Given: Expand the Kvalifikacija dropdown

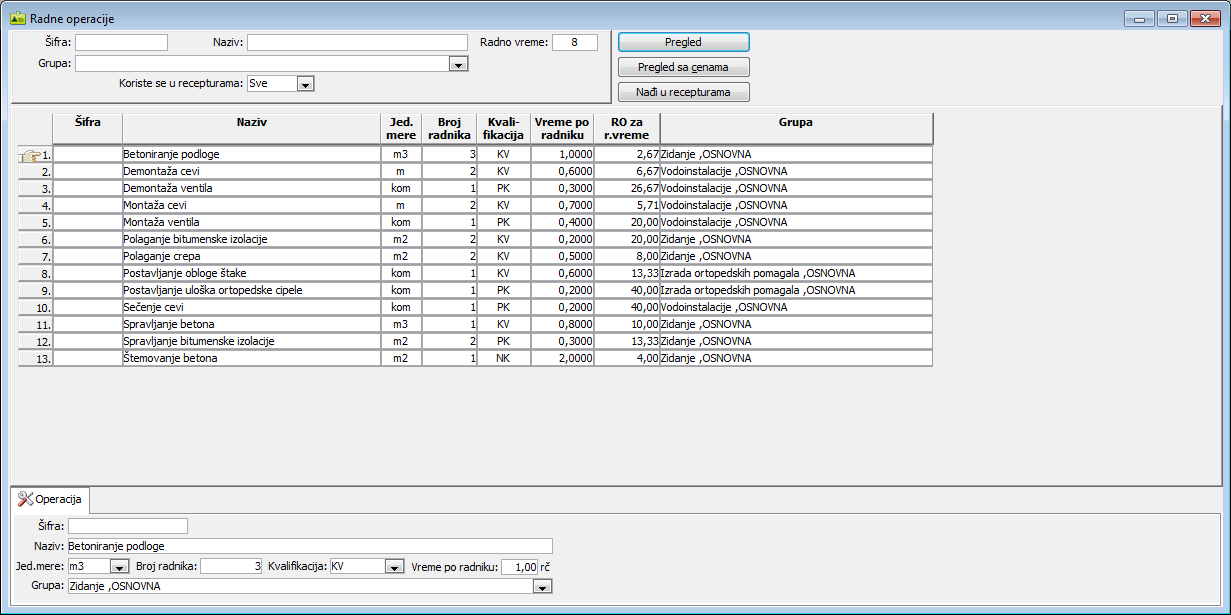Looking at the screenshot, I should pyautogui.click(x=394, y=567).
